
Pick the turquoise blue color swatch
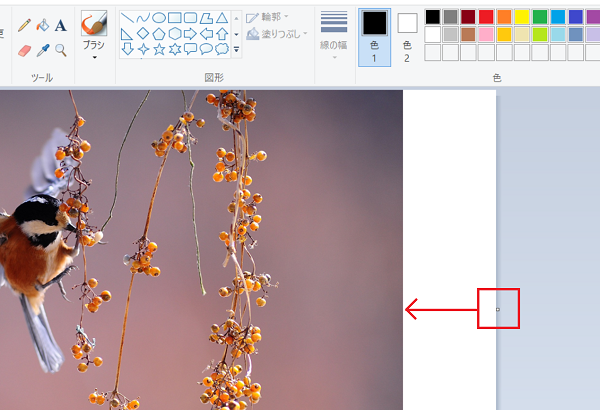(x=558, y=17)
